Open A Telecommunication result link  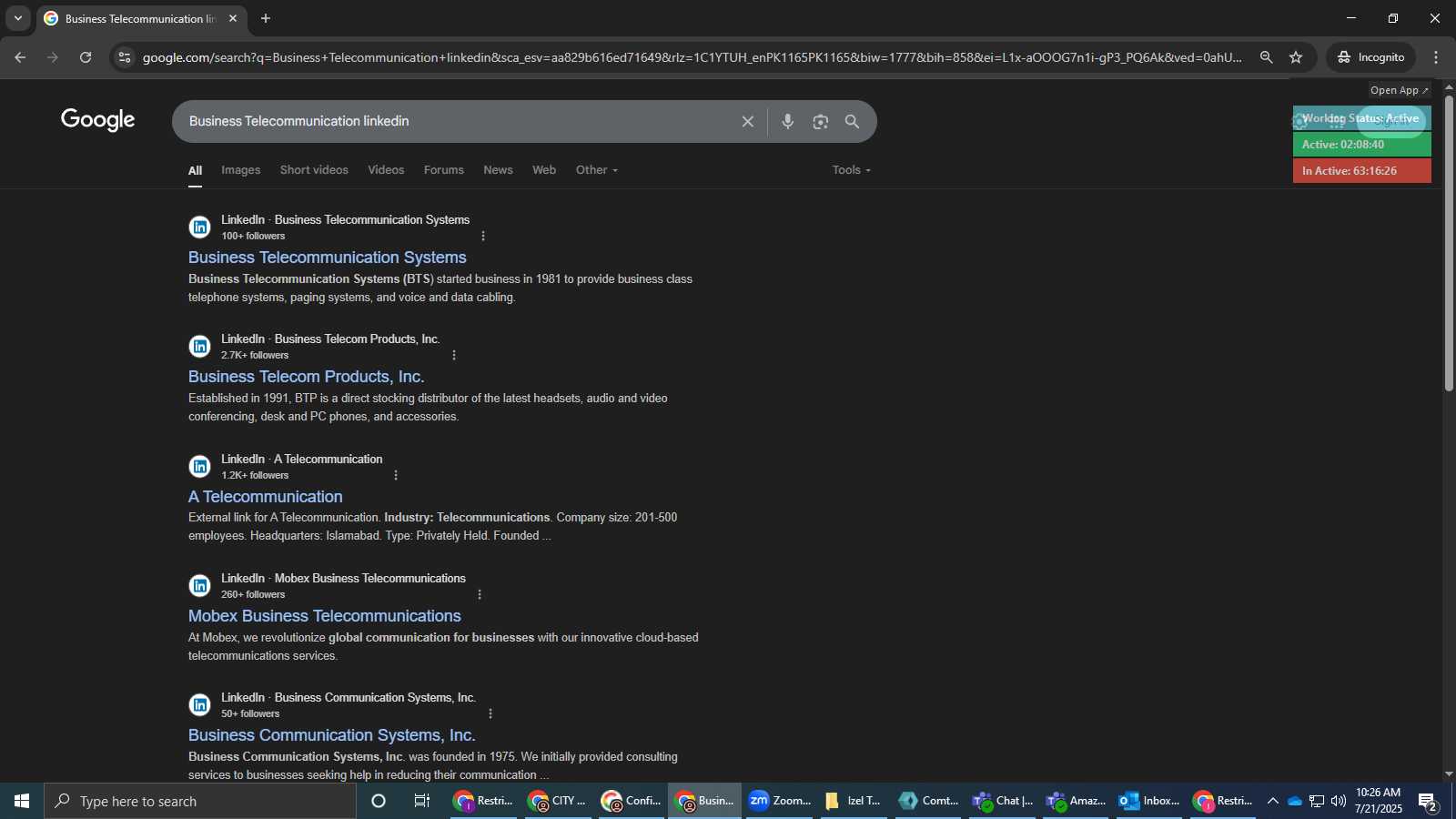(265, 497)
